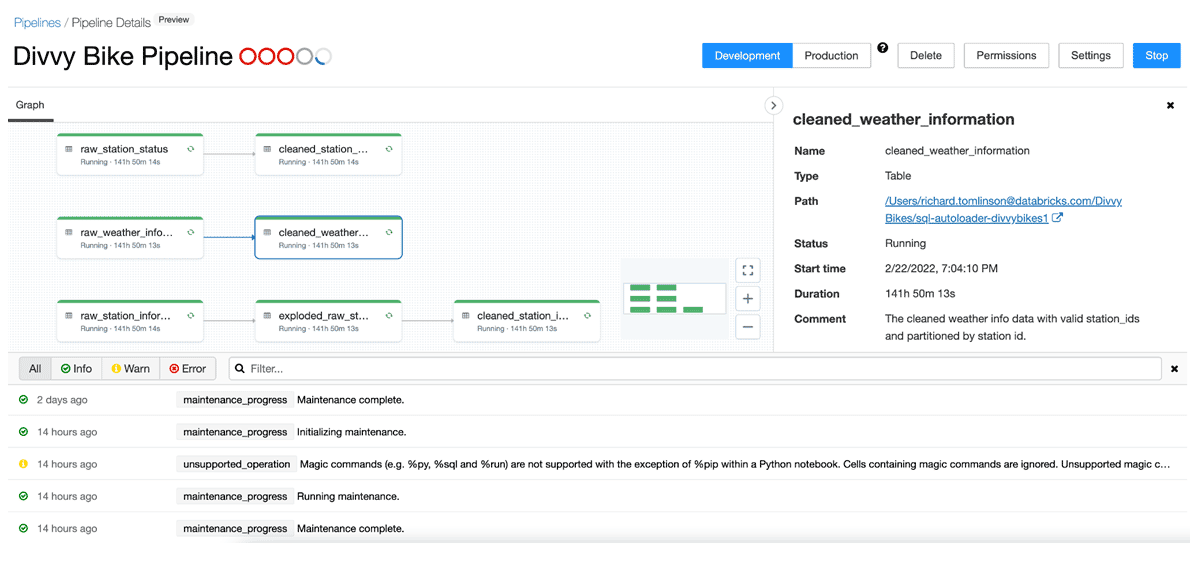Close the event log filter bar
Image resolution: width=1200 pixels, height=561 pixels.
[1174, 369]
